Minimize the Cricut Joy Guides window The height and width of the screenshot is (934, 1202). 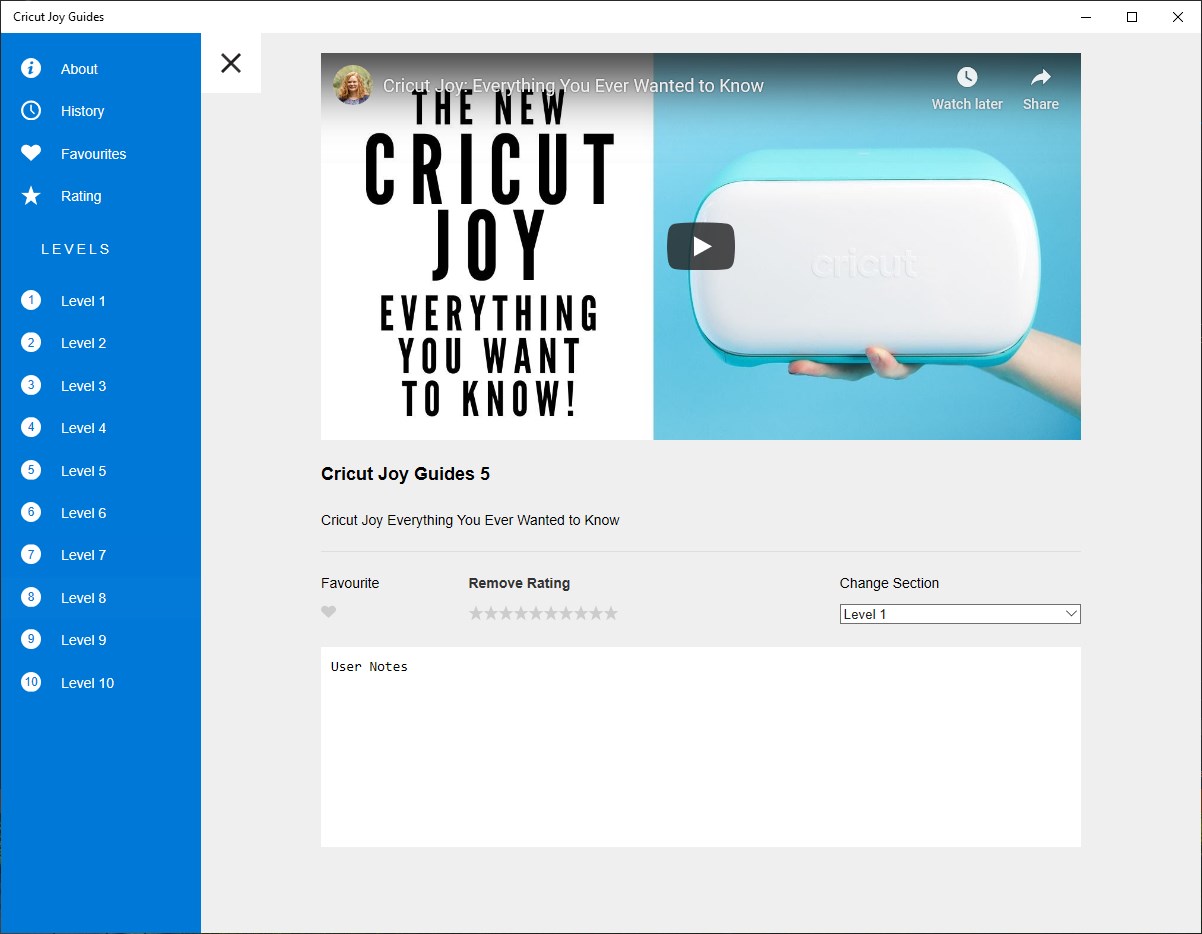pos(1086,17)
